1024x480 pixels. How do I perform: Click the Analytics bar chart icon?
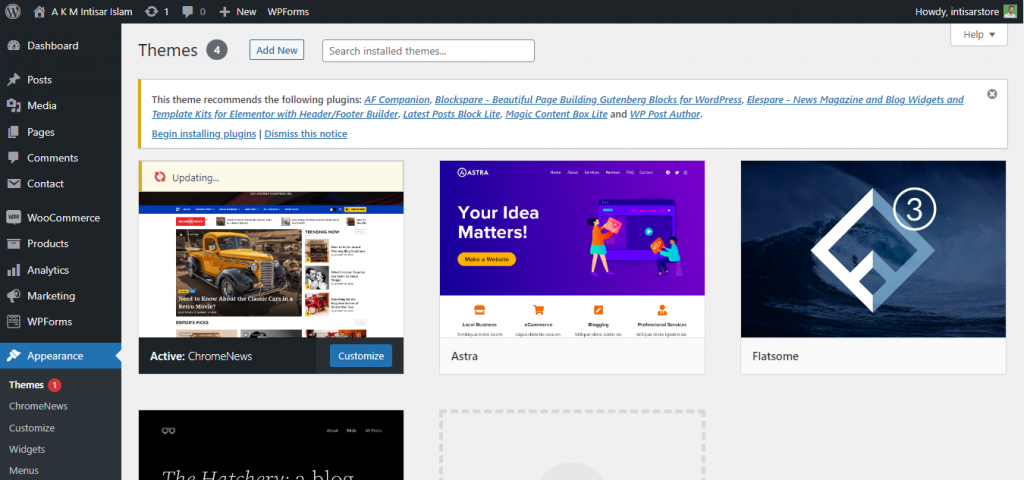click(x=13, y=270)
